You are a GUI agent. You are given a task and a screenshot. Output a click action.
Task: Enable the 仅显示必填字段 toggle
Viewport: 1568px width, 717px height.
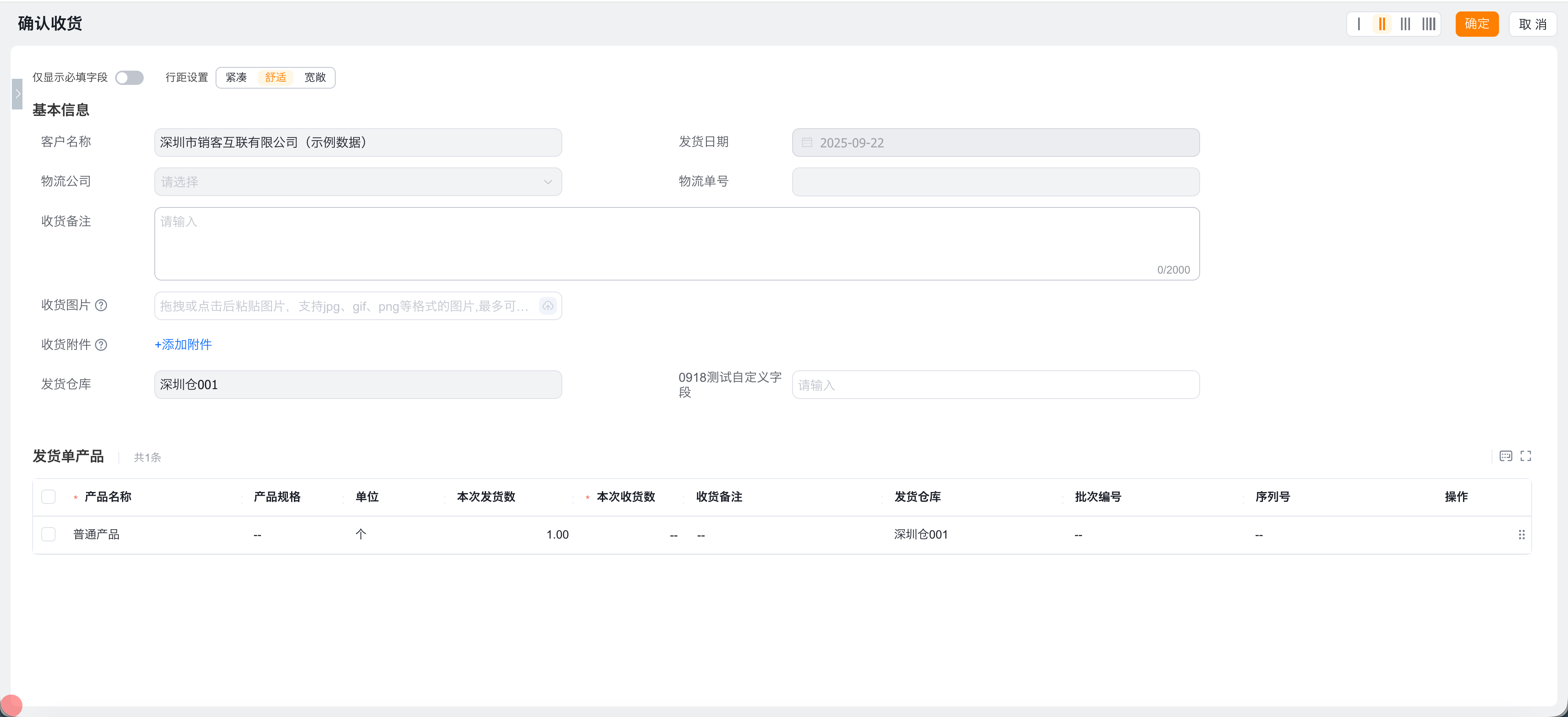(x=129, y=77)
